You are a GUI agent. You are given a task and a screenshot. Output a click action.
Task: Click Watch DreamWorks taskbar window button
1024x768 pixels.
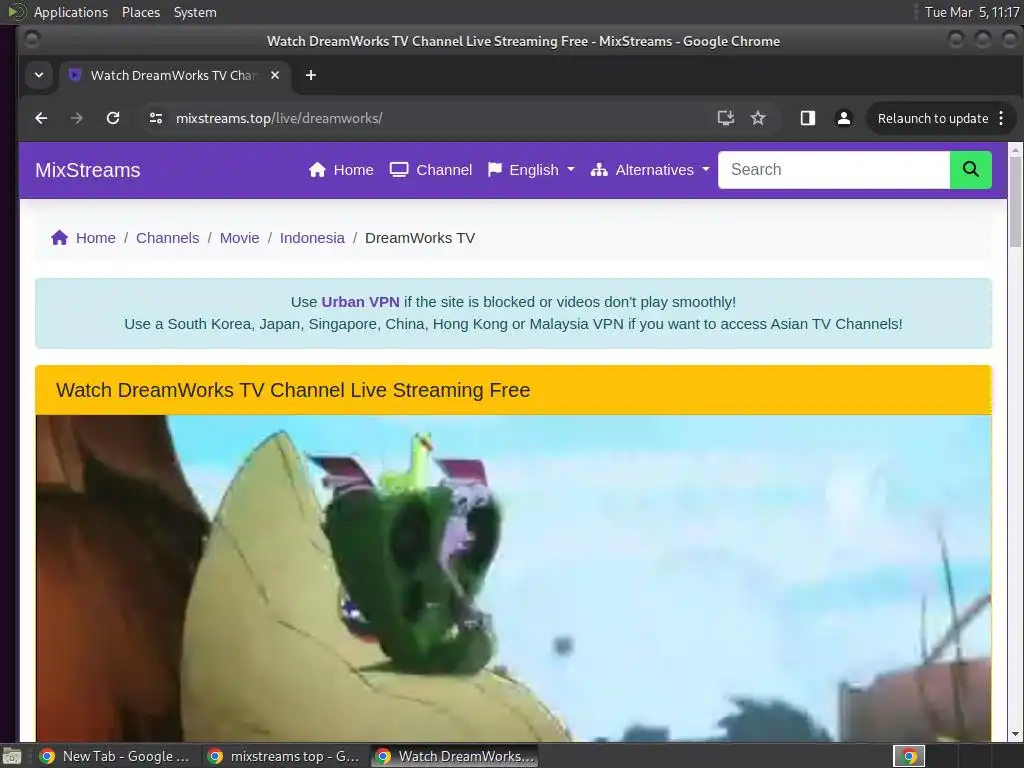[x=455, y=756]
